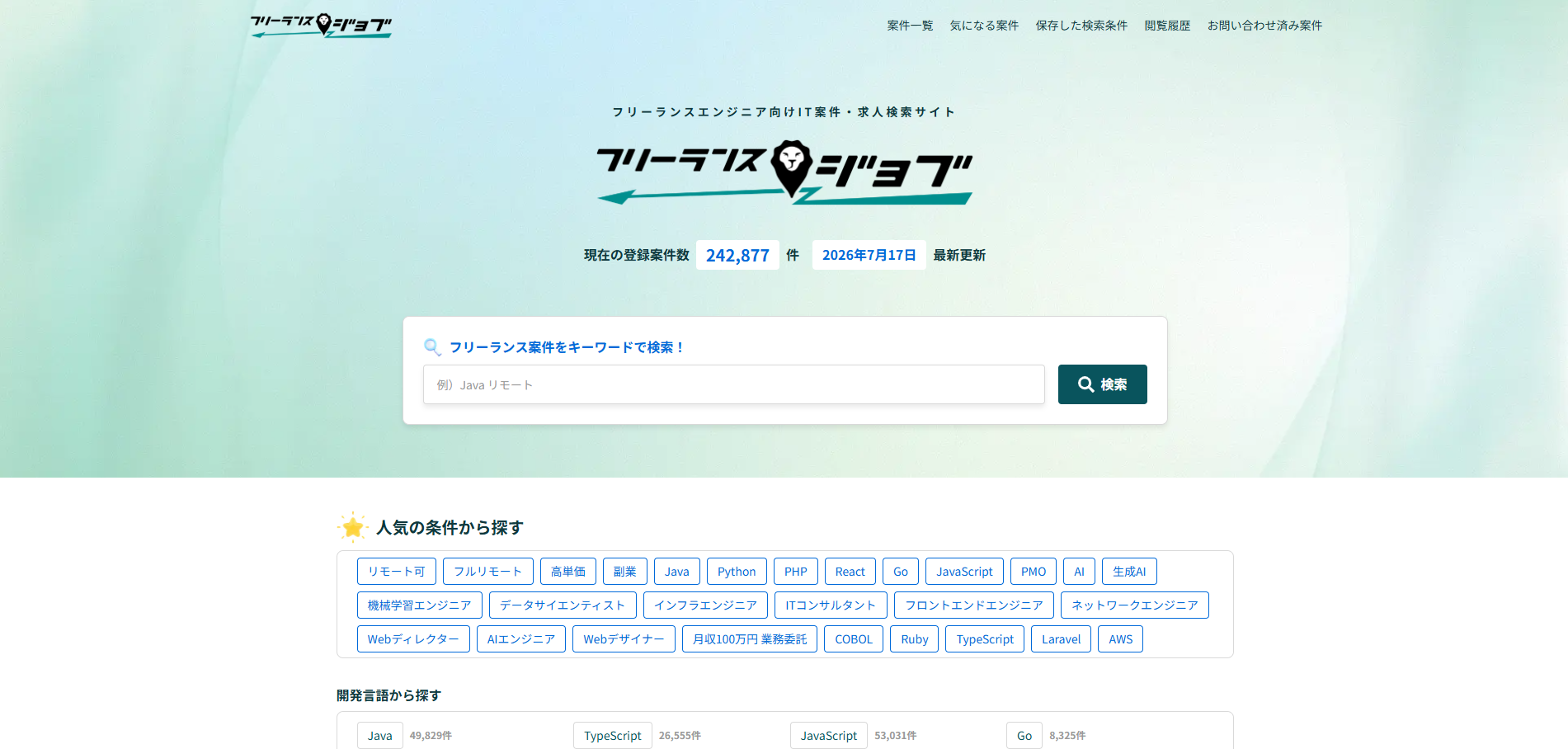This screenshot has width=1568, height=749.
Task: Open 気になる案件 in the top navigation
Action: (x=984, y=26)
